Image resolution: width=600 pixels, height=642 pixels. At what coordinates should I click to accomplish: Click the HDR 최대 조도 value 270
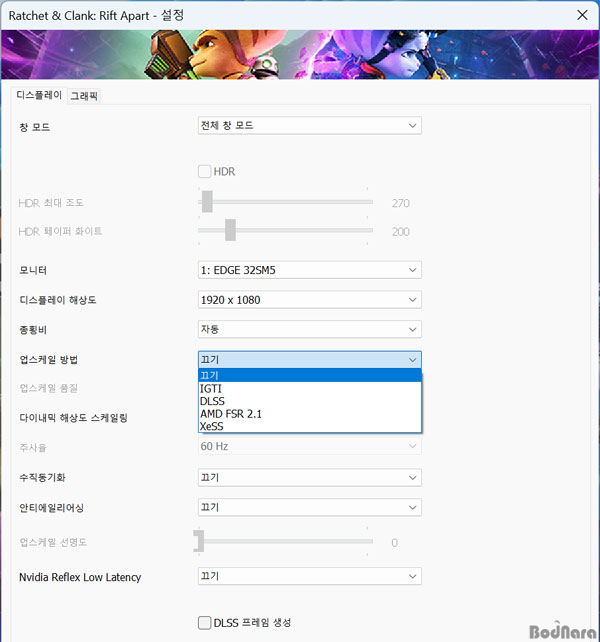tap(401, 203)
